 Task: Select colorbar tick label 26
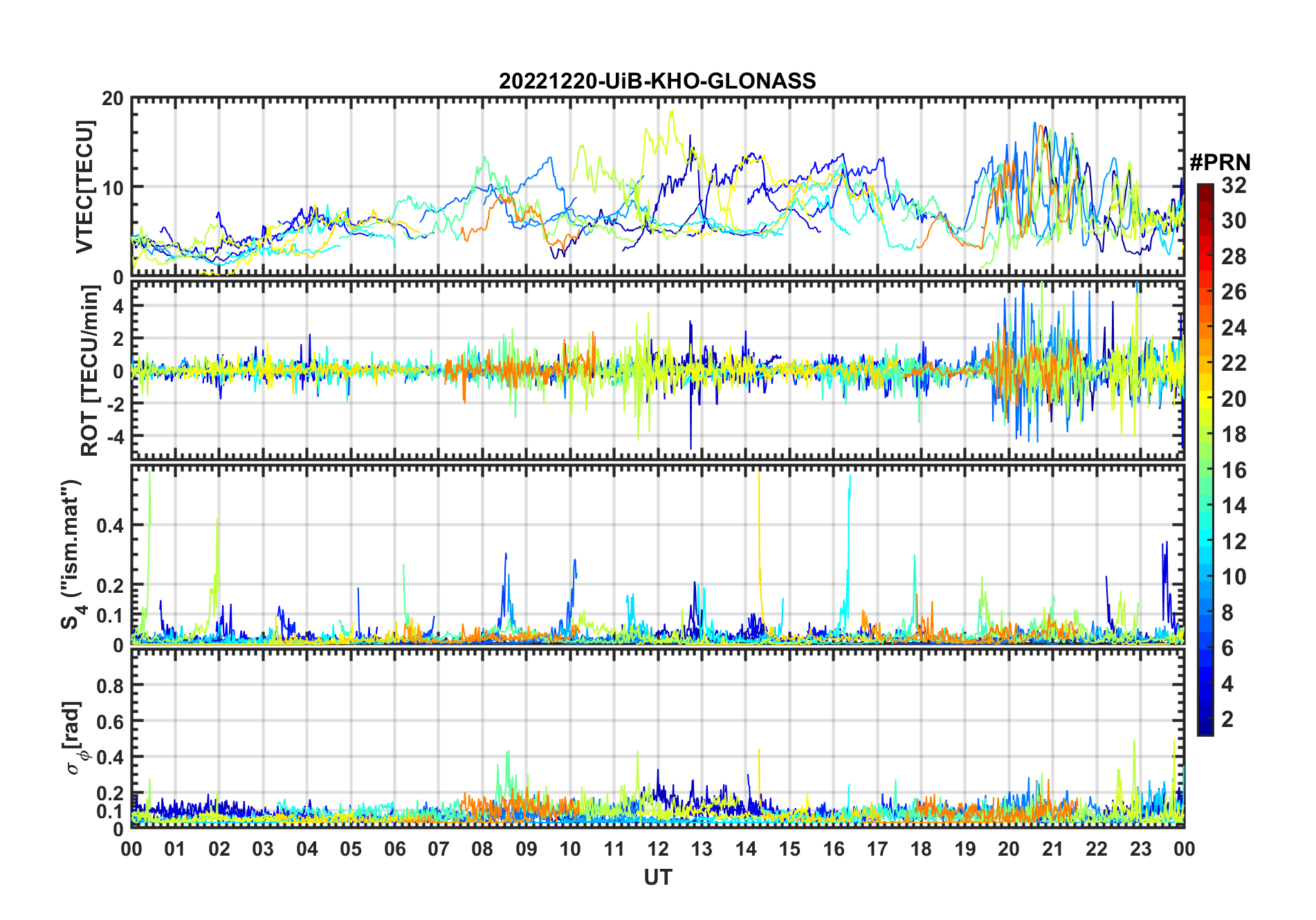point(1234,292)
